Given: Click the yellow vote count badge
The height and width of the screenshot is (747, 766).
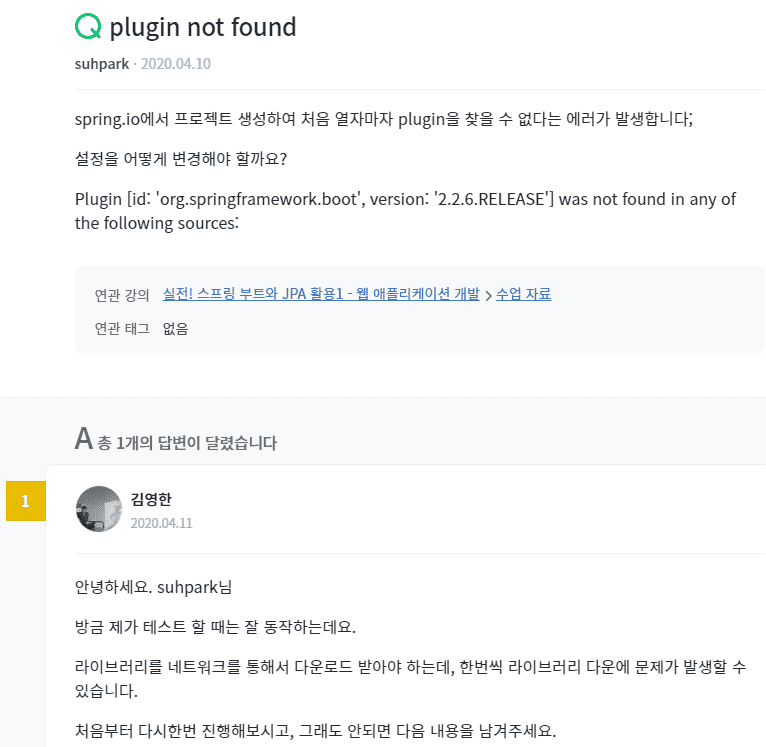Looking at the screenshot, I should (26, 501).
